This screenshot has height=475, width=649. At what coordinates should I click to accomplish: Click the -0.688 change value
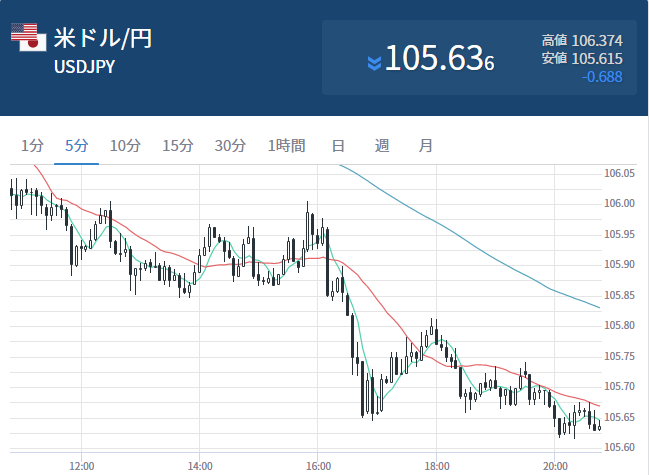(602, 78)
